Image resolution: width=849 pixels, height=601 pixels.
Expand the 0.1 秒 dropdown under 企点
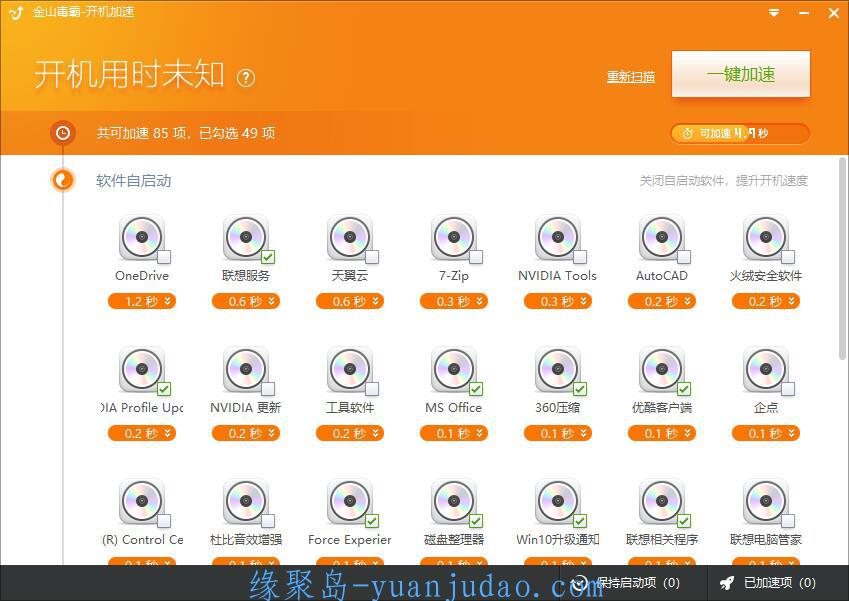coord(766,433)
